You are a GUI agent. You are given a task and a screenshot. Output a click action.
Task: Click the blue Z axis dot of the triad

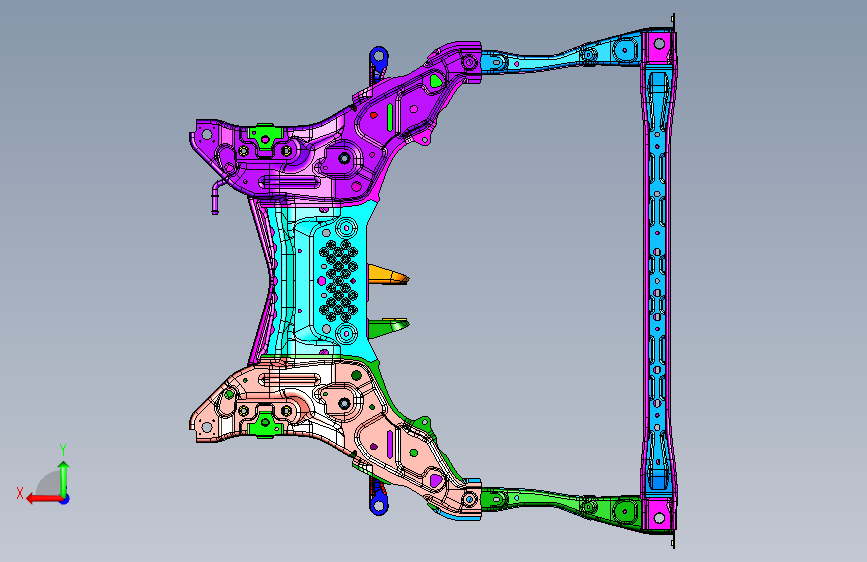pos(65,499)
